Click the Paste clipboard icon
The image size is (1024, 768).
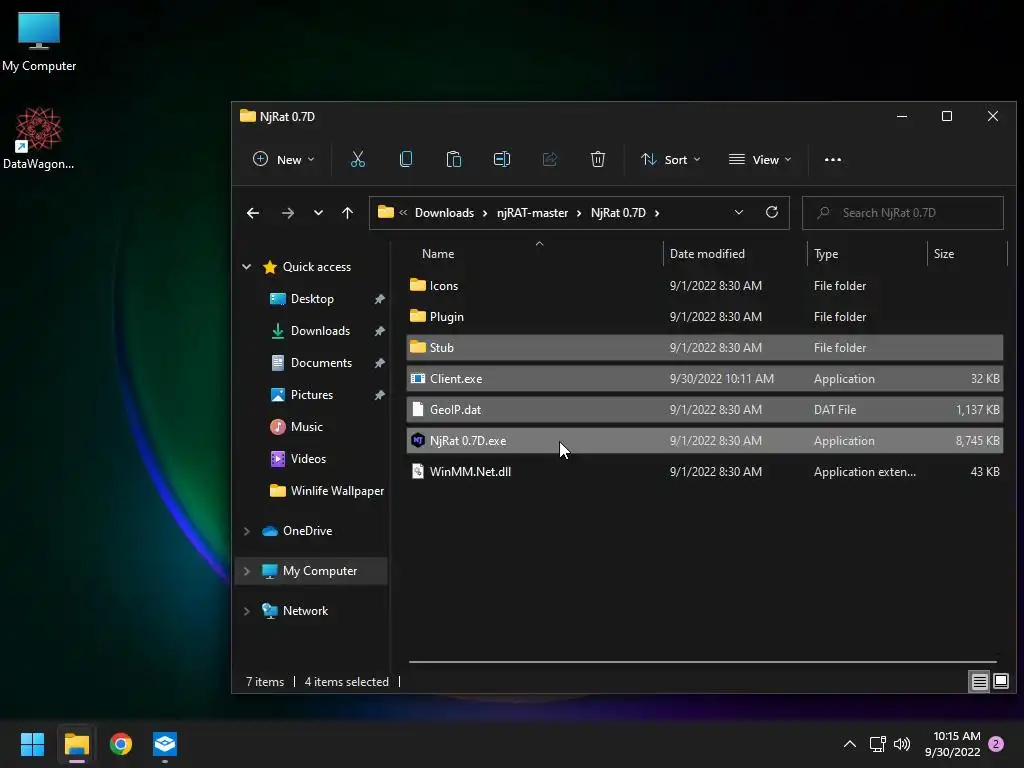click(x=453, y=159)
